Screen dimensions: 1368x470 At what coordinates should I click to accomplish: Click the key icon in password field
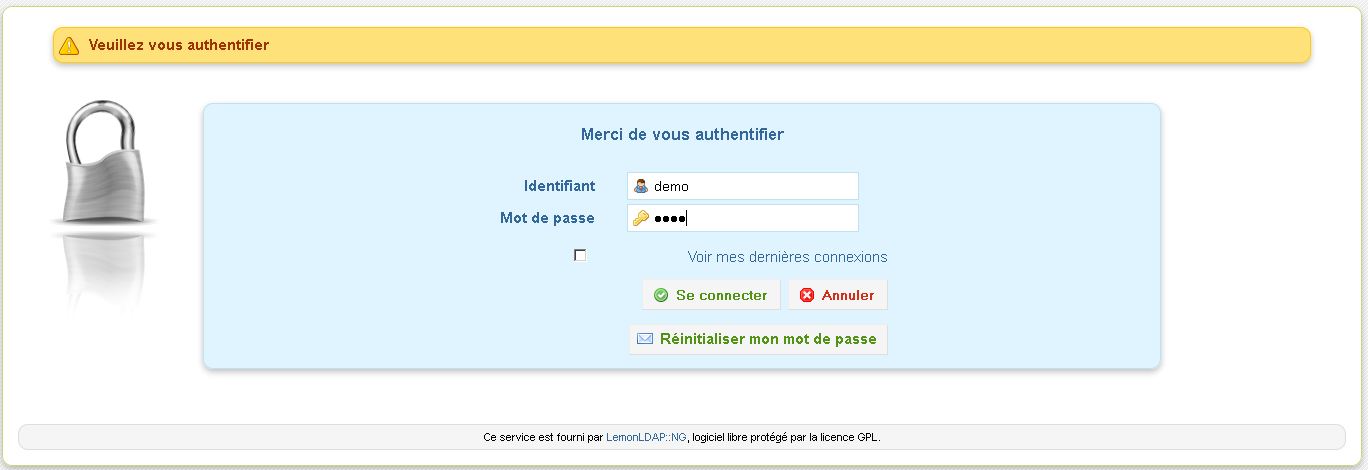[641, 218]
